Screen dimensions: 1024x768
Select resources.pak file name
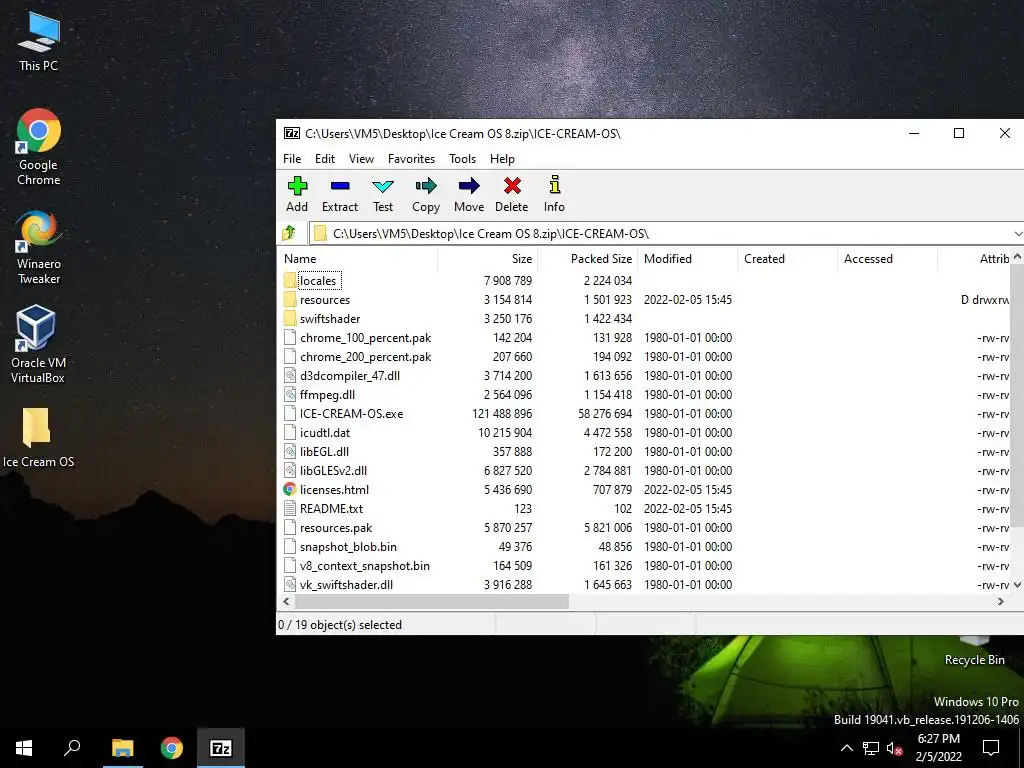(x=336, y=527)
